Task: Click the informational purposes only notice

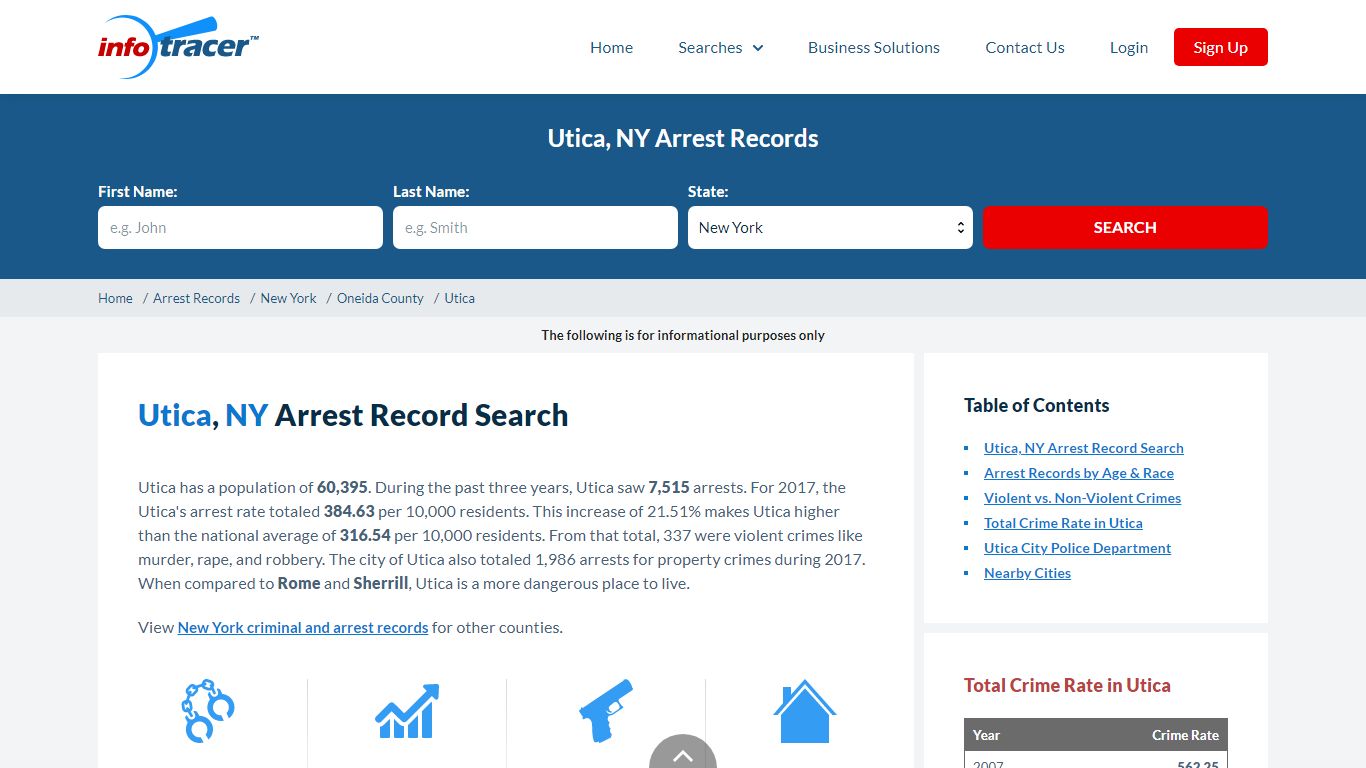Action: point(683,335)
